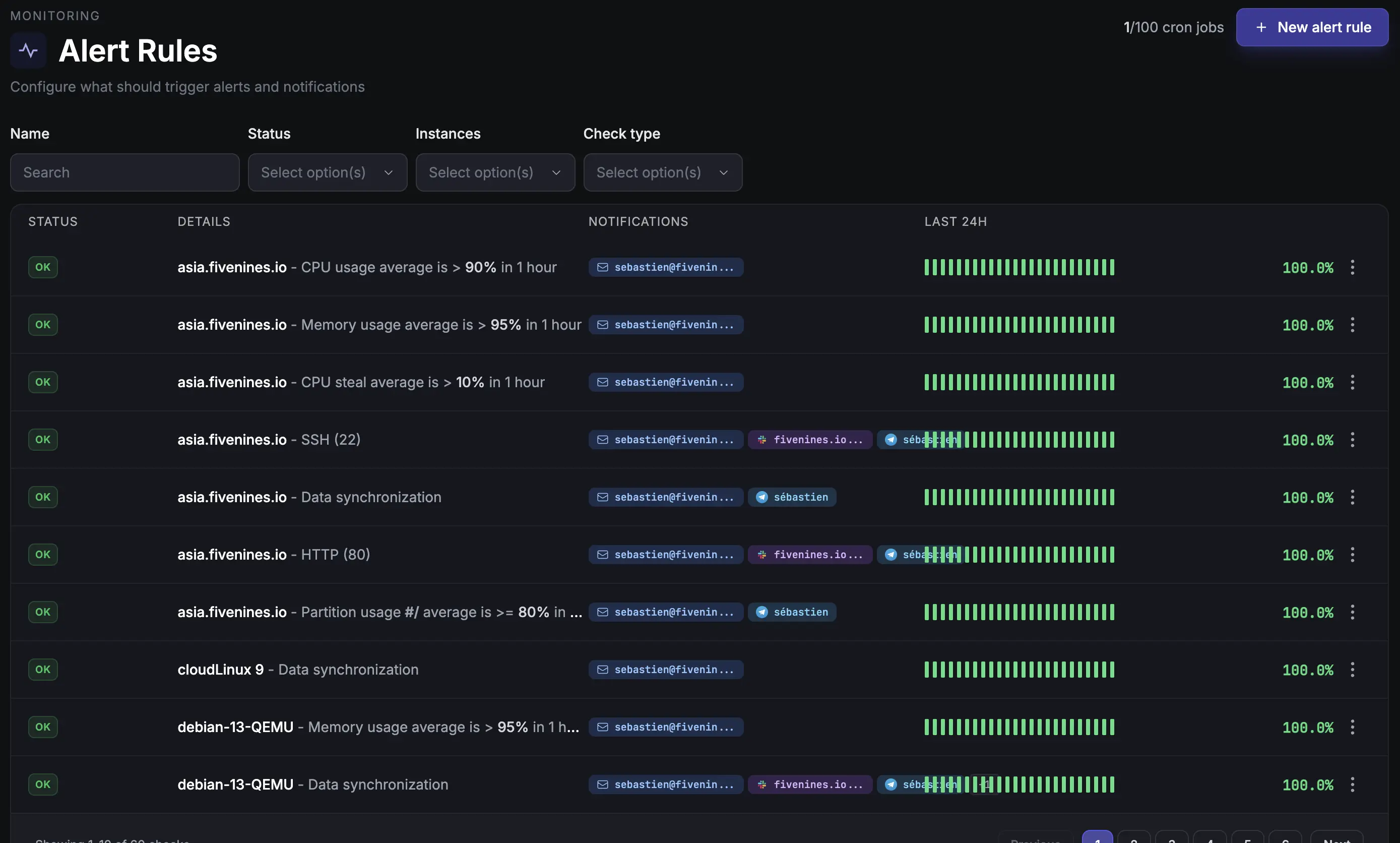
Task: Click the Telegram badge on the Partition usage alert
Action: 793,612
